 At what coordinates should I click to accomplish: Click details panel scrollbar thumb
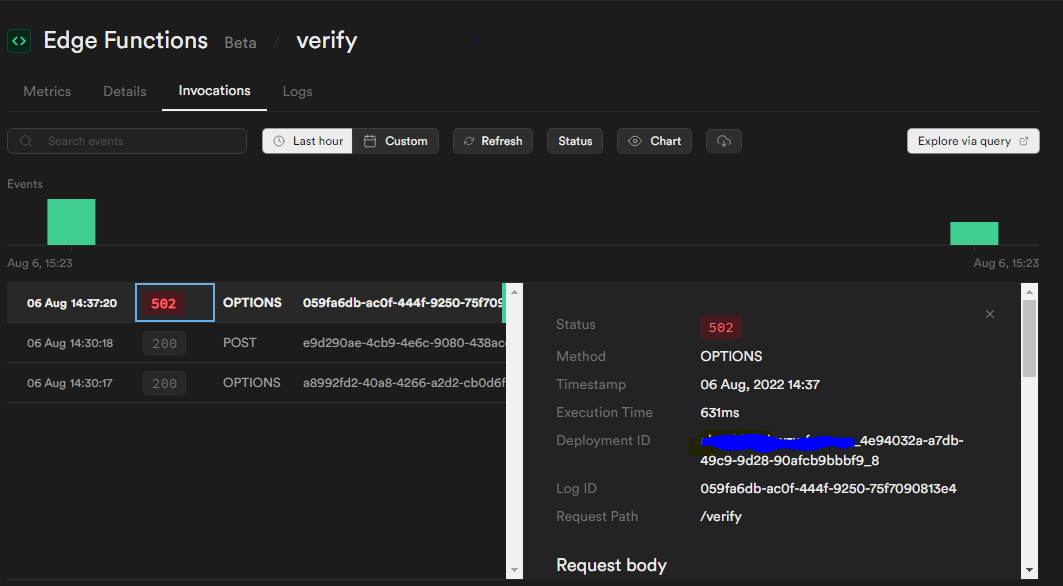pos(1029,338)
